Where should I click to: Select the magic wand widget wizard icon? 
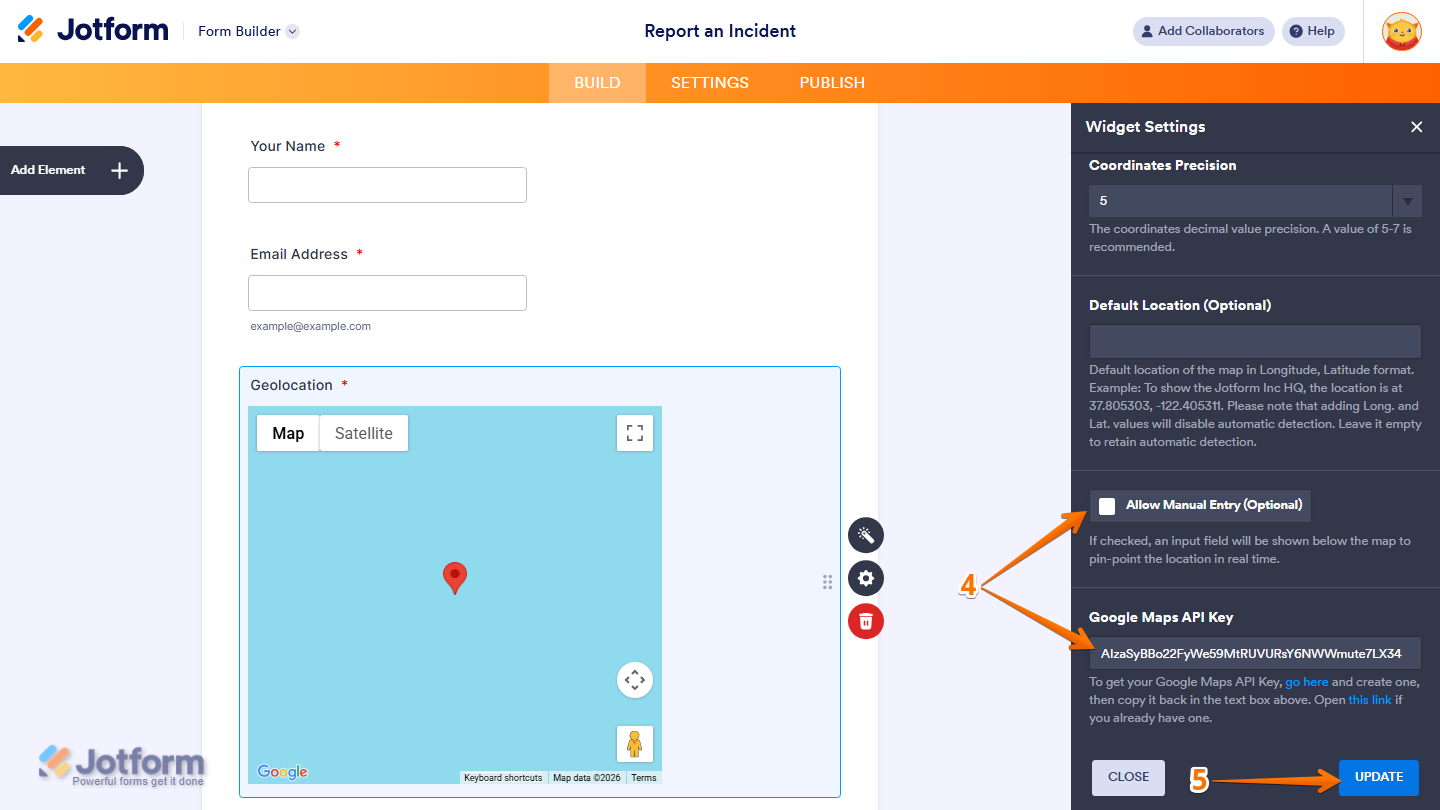[865, 535]
